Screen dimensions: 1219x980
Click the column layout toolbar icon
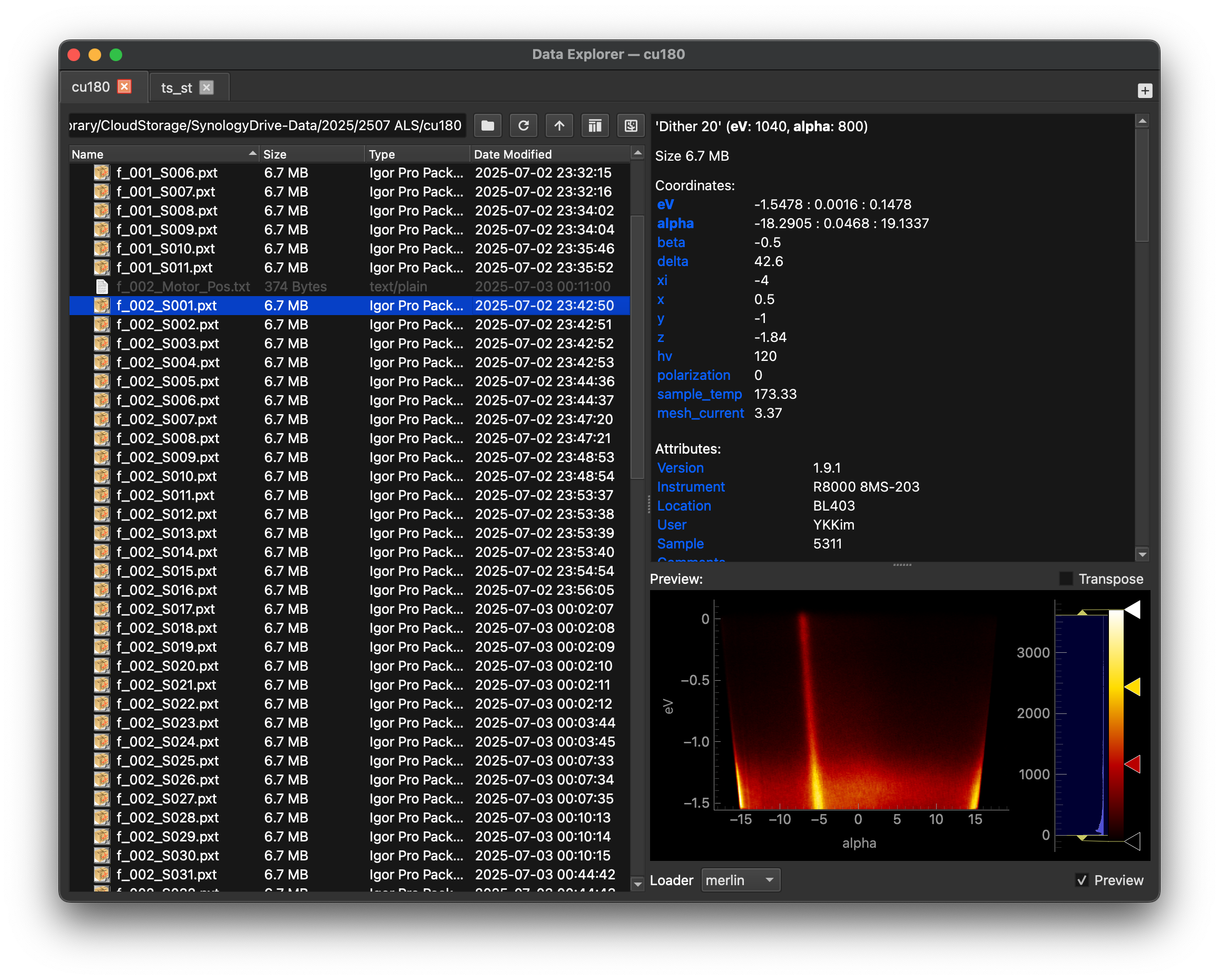pyautogui.click(x=595, y=125)
